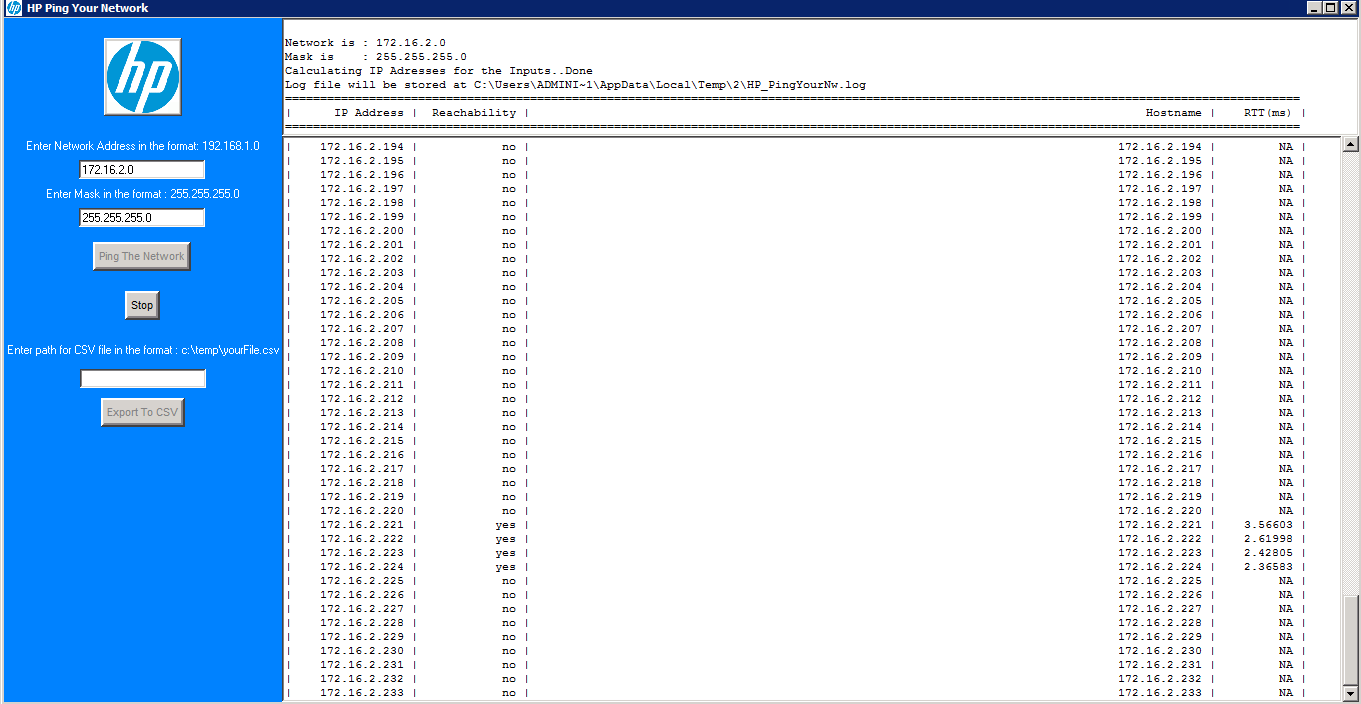Click hostname 172.16.2.230 in Hostname column
This screenshot has height=704, width=1361.
(x=1160, y=651)
